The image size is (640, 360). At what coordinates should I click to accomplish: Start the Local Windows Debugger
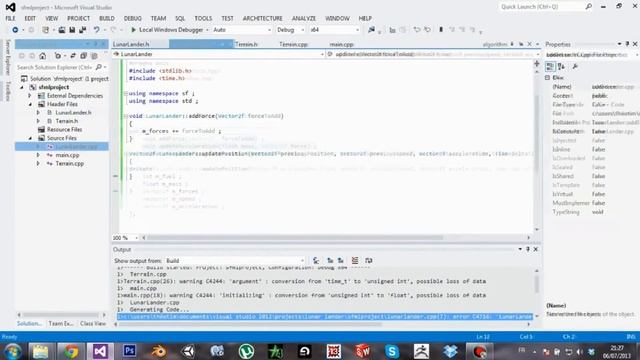point(167,30)
